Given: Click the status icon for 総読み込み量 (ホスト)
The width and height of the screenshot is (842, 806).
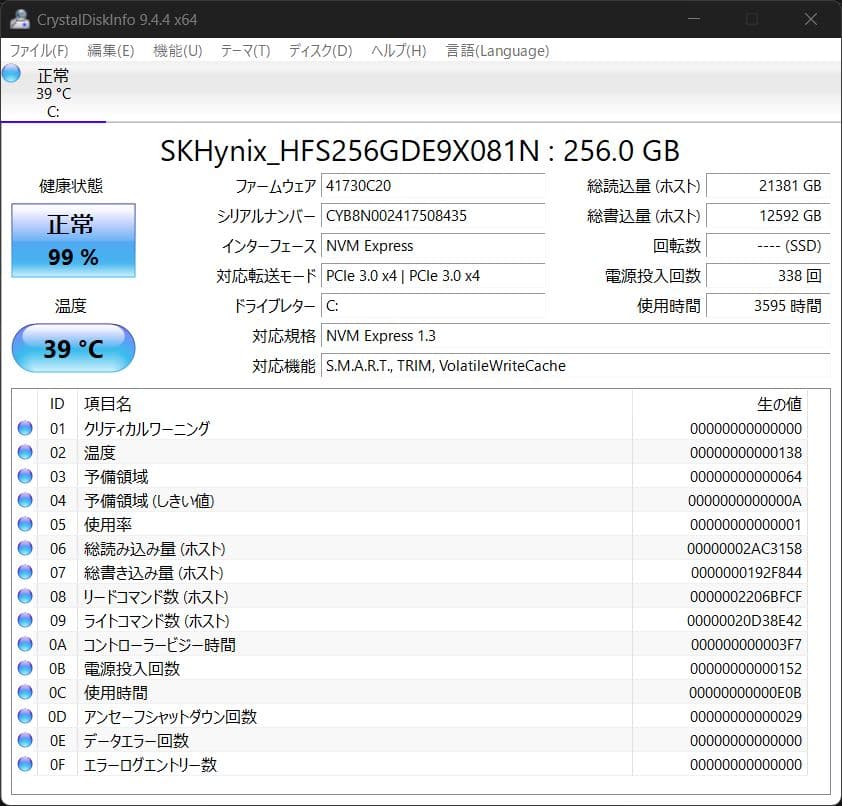Looking at the screenshot, I should pyautogui.click(x=25, y=548).
